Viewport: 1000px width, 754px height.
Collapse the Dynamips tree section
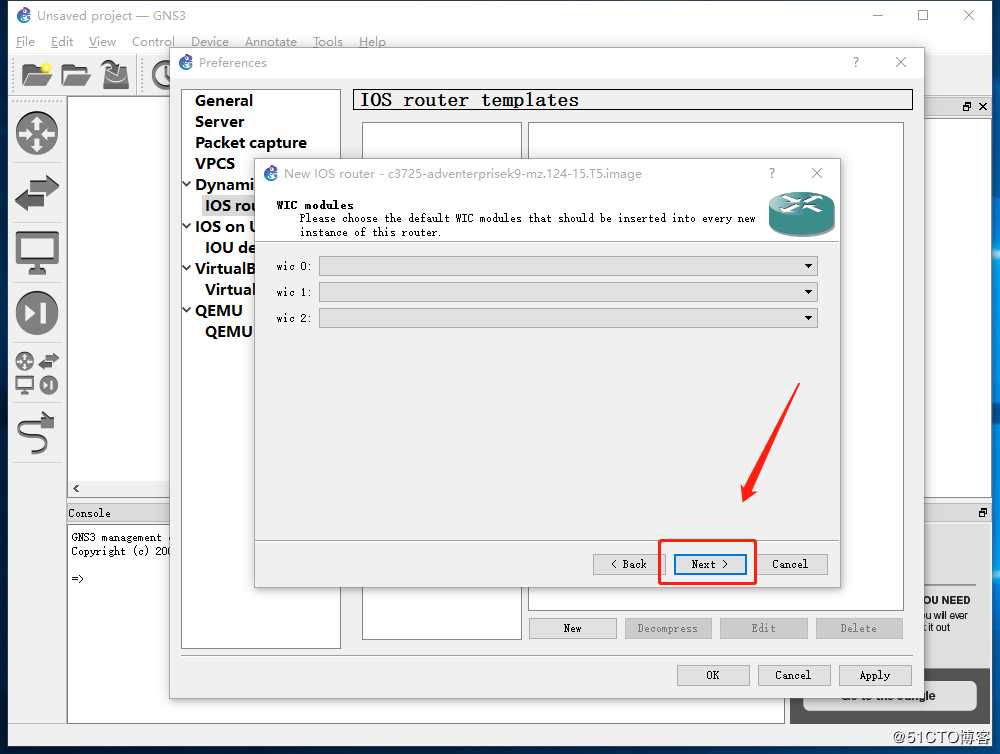pyautogui.click(x=187, y=184)
